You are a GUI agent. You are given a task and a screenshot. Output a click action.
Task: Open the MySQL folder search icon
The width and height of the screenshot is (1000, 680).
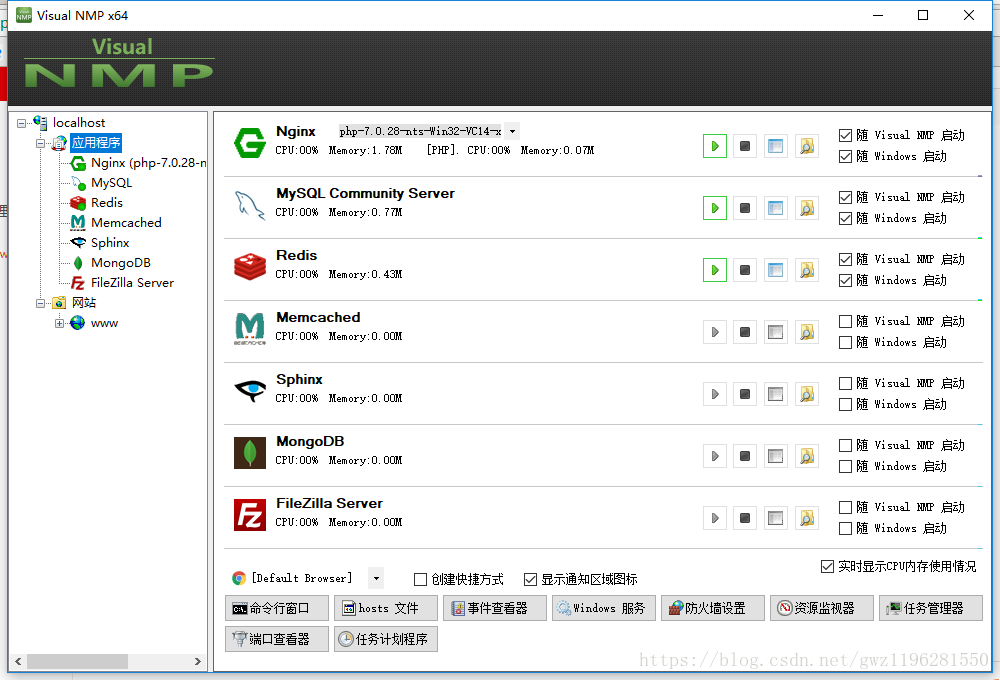pyautogui.click(x=807, y=208)
